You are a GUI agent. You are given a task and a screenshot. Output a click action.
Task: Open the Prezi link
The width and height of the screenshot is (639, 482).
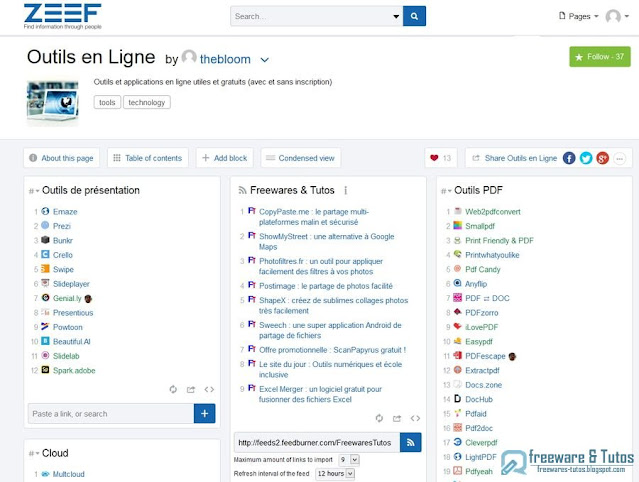(x=62, y=226)
